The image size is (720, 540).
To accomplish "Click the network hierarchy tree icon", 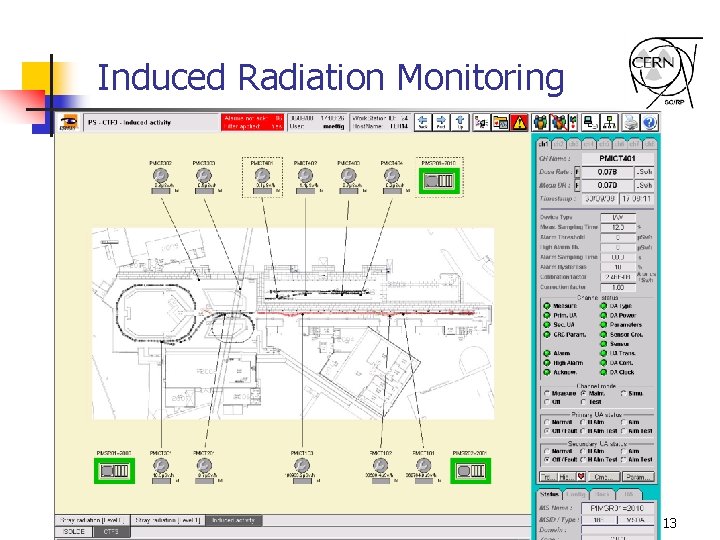I will (x=609, y=123).
